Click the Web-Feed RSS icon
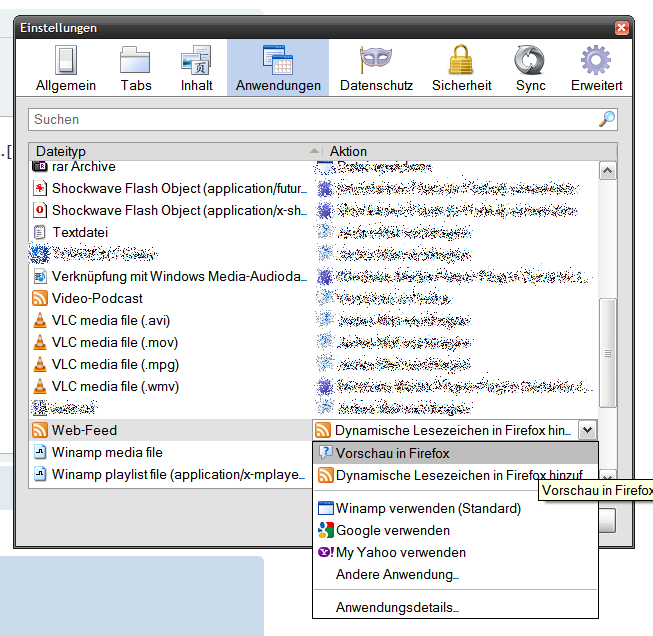653x636 pixels. (x=40, y=430)
